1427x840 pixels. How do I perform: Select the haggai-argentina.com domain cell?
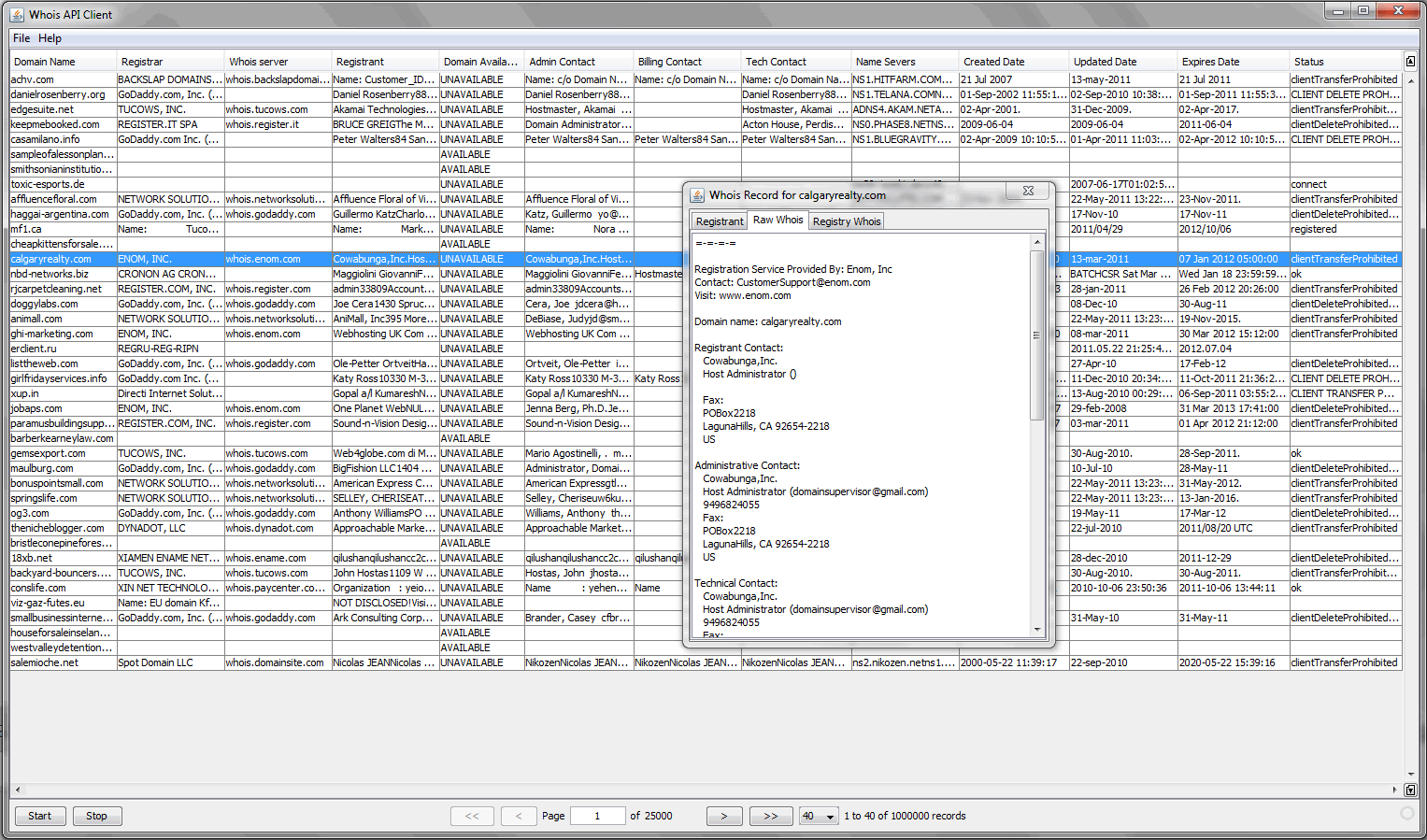click(x=63, y=214)
